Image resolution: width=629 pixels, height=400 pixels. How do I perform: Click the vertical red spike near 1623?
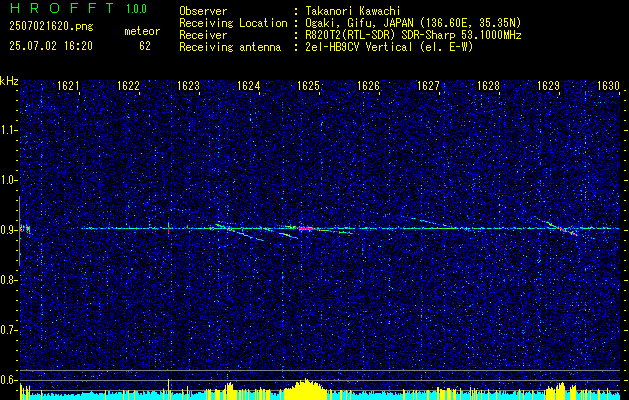point(168,227)
